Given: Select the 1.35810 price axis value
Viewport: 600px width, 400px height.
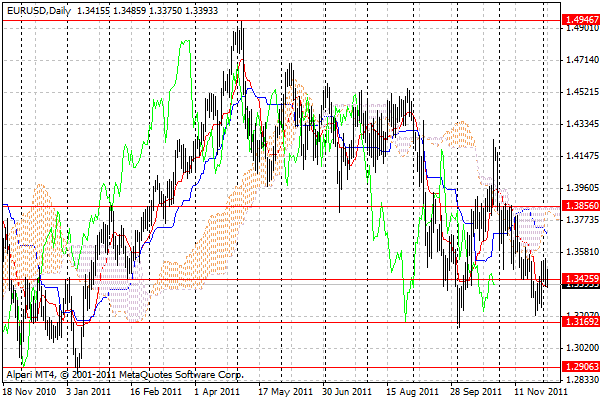Looking at the screenshot, I should [x=581, y=252].
